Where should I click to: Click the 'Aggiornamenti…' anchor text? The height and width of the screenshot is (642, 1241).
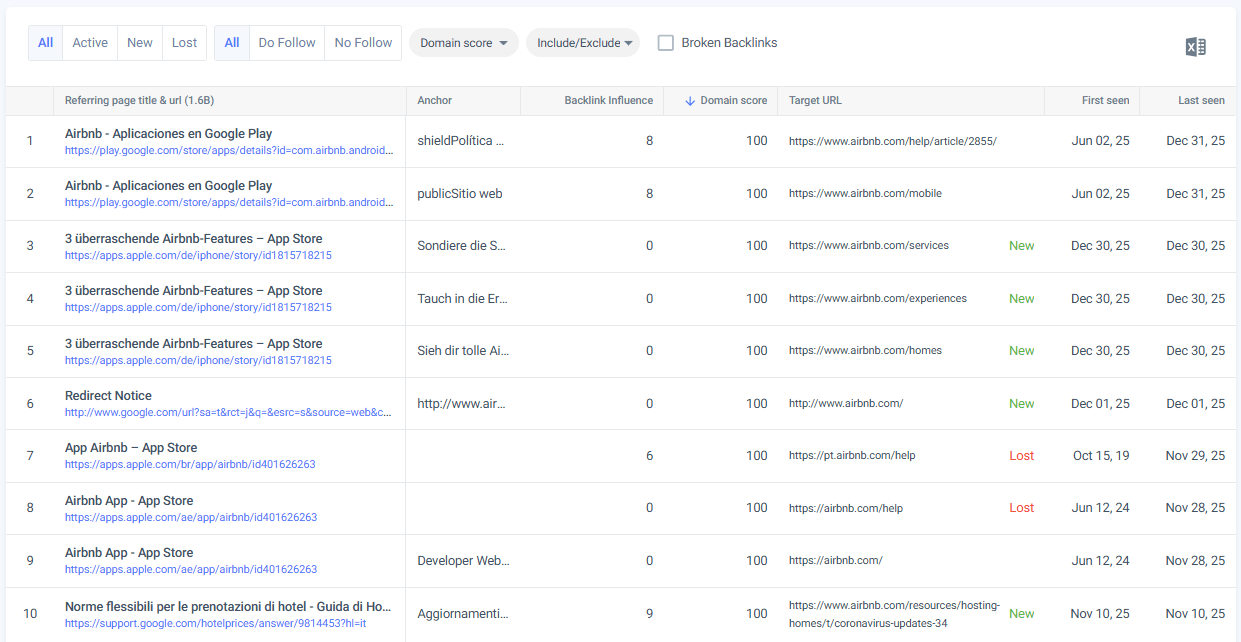(463, 613)
